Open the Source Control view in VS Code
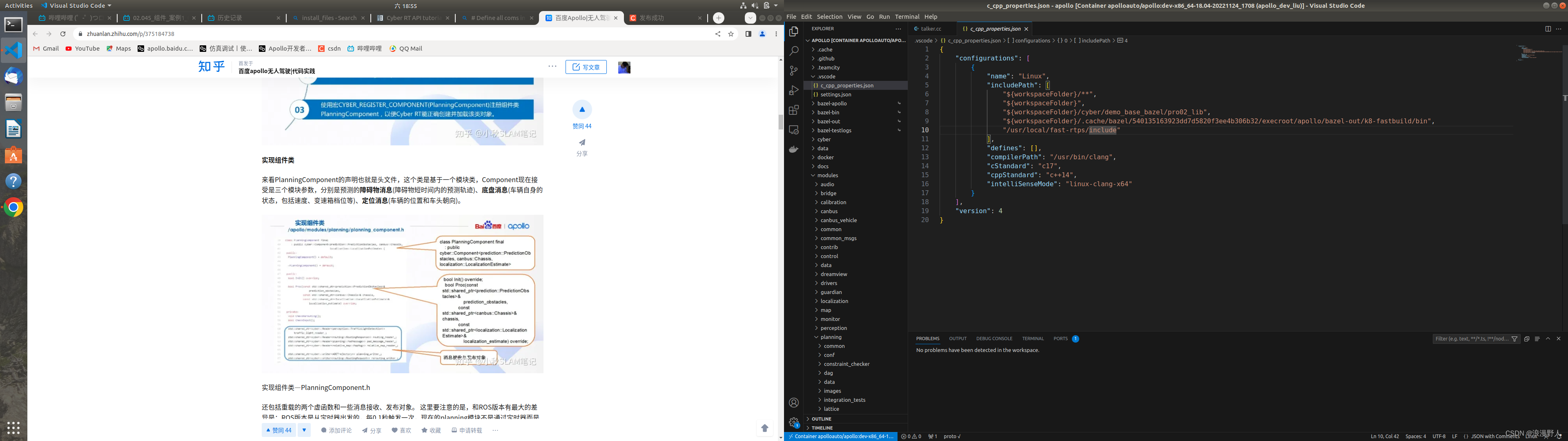Viewport: 1568px width, 441px height. pos(793,71)
